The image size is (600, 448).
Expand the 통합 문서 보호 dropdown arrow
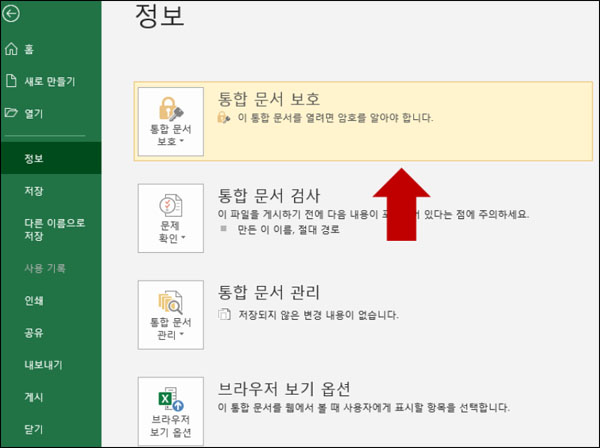click(182, 141)
